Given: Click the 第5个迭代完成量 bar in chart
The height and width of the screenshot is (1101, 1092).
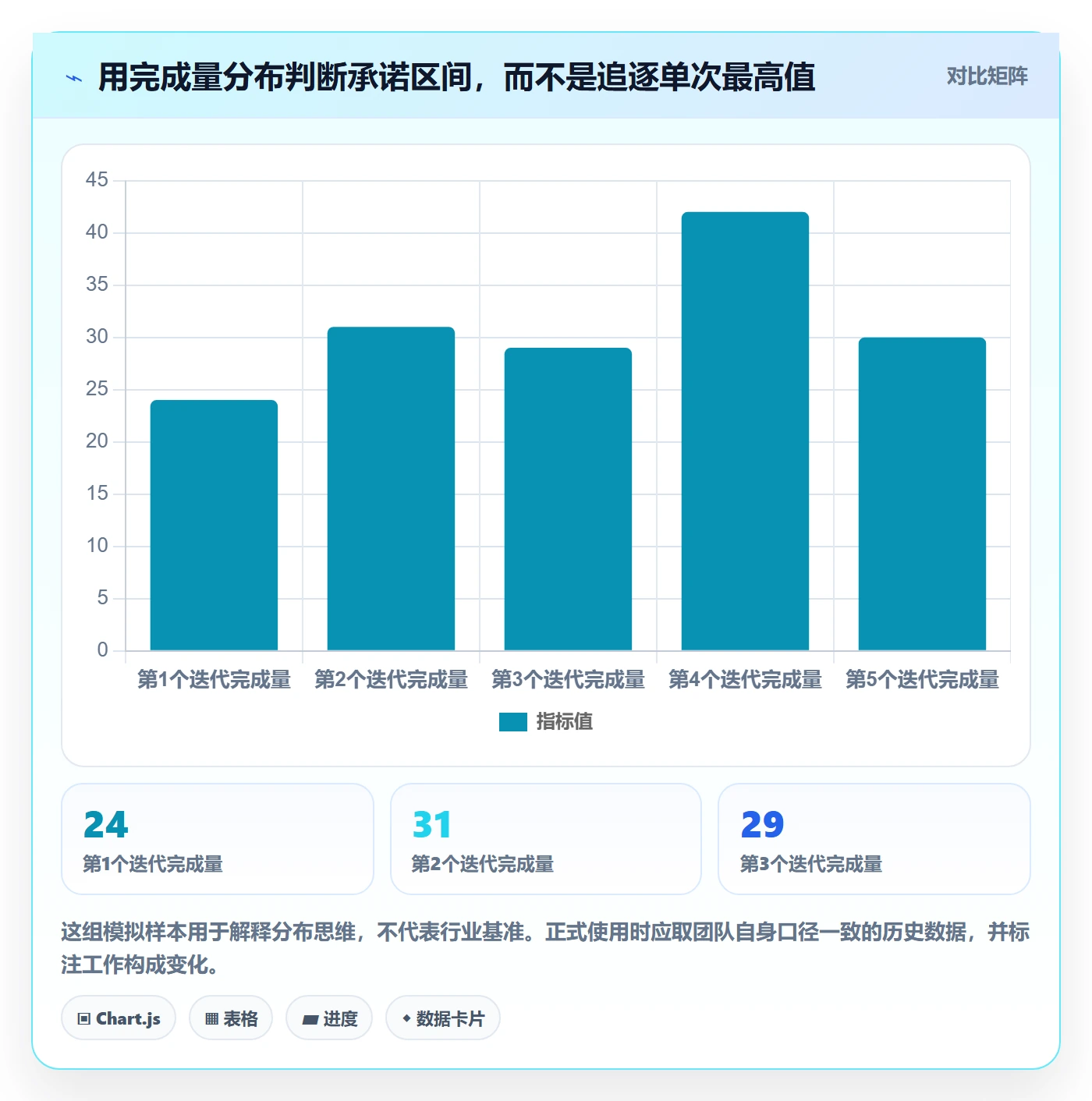Looking at the screenshot, I should [922, 494].
